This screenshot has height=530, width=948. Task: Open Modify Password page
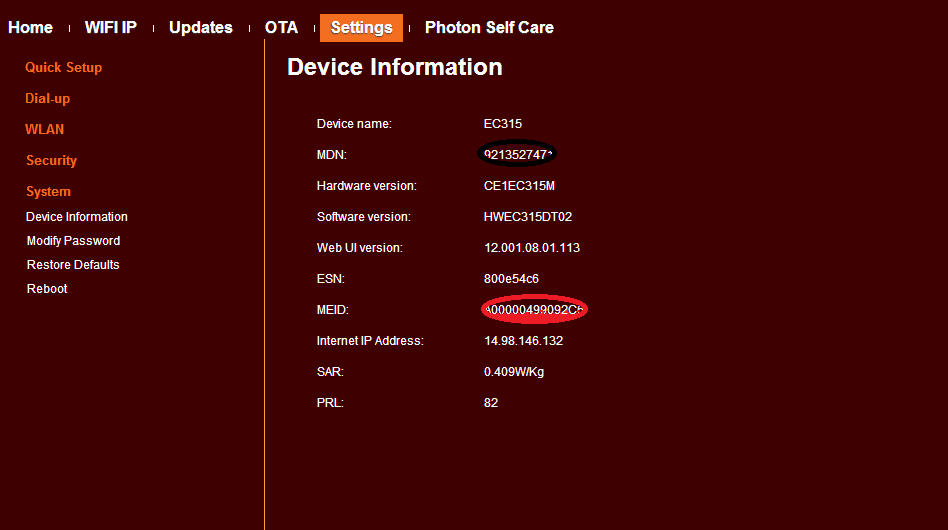pos(73,241)
